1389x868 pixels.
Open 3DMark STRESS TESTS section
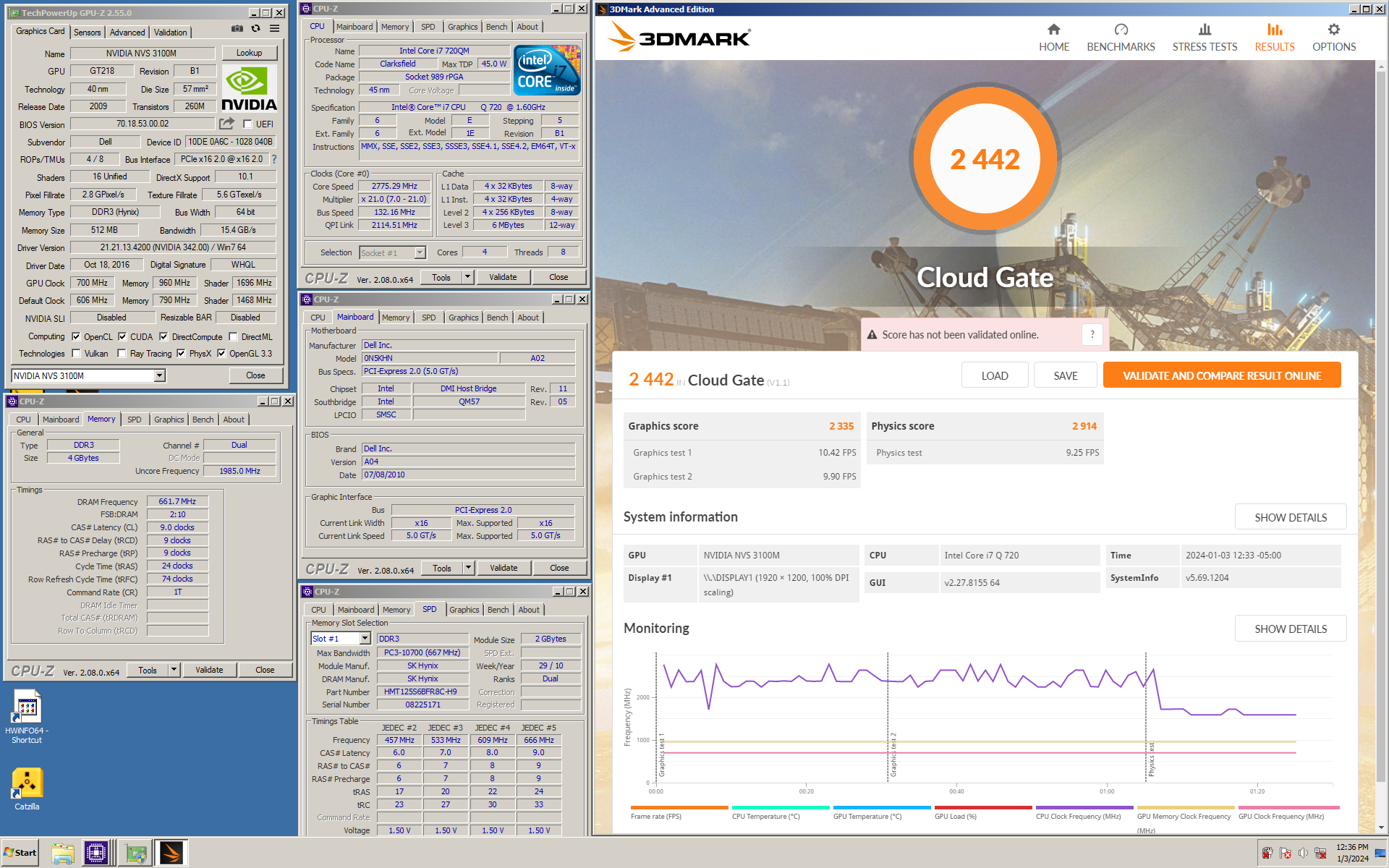tap(1205, 38)
